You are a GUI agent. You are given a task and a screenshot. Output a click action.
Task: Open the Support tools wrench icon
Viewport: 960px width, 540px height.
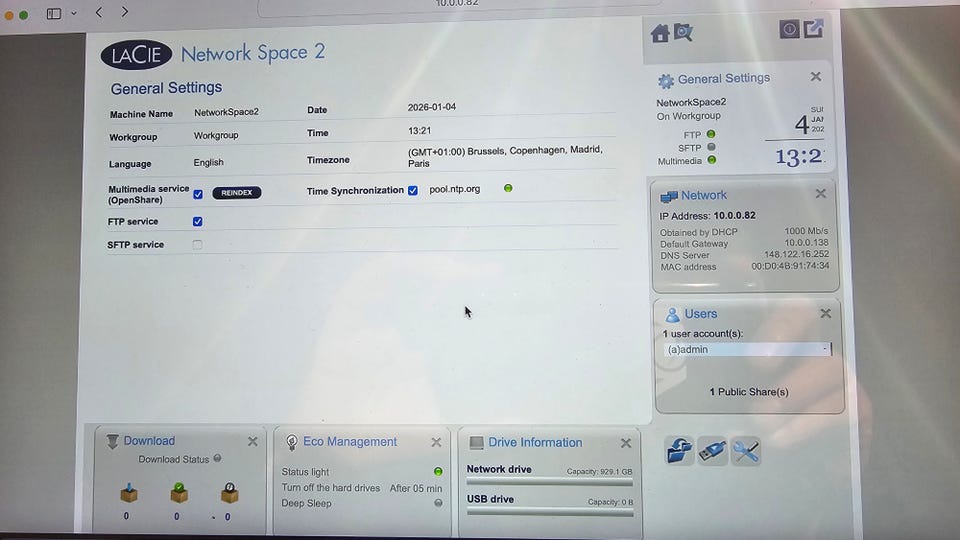tap(745, 452)
